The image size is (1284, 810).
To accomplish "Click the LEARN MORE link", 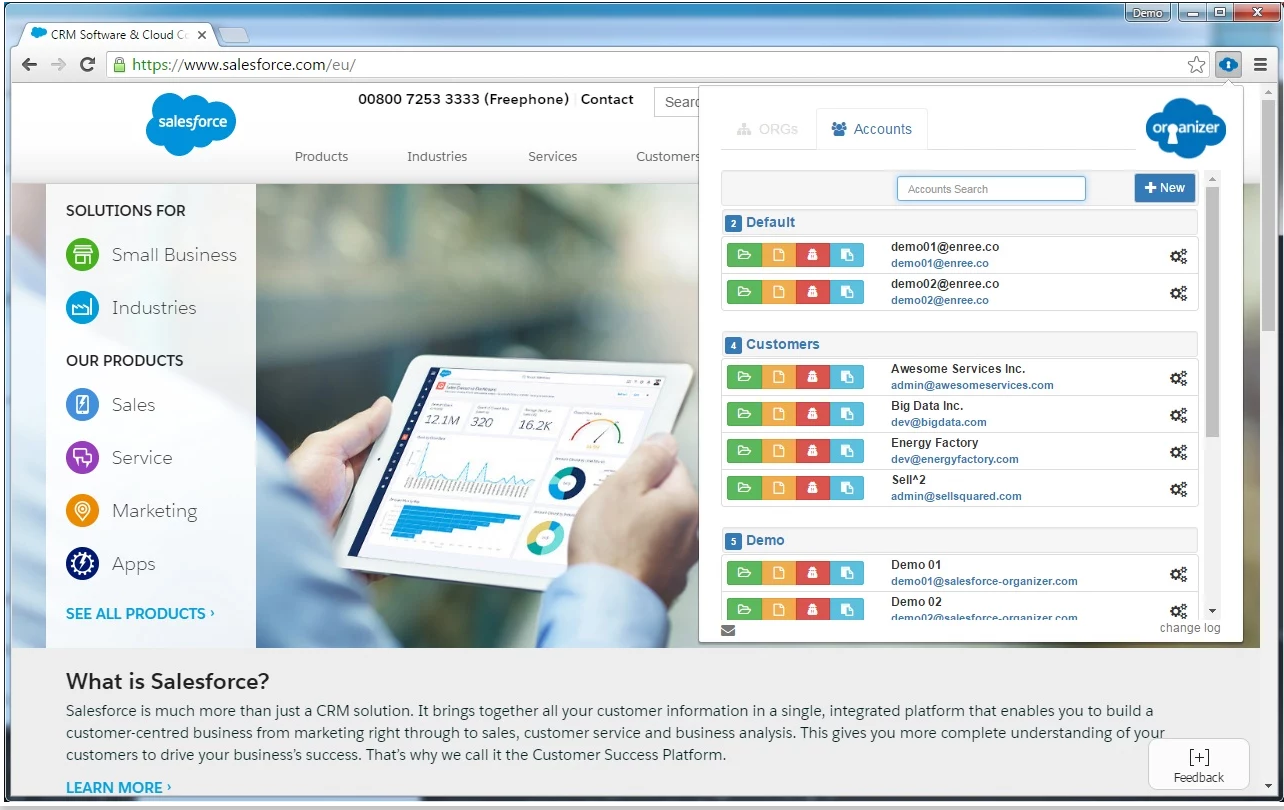I will 118,787.
